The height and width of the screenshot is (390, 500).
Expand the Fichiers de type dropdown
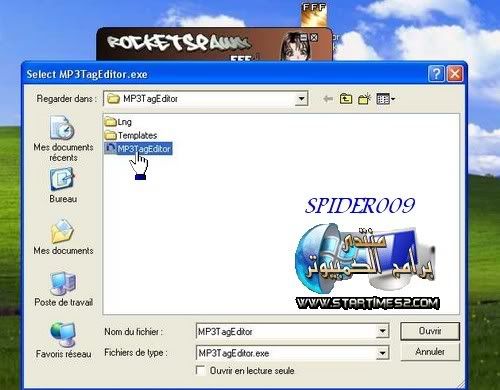(x=382, y=353)
